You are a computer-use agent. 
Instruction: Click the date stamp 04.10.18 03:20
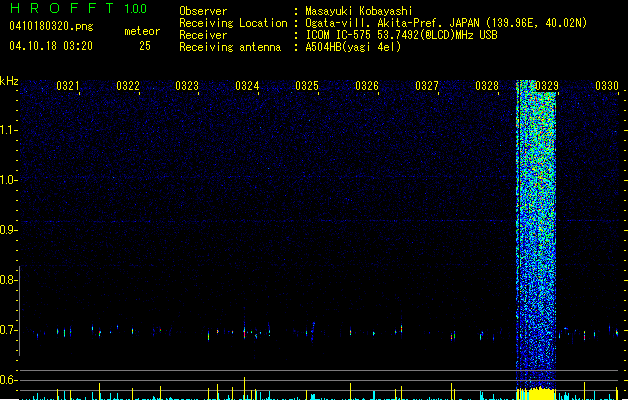[51, 46]
